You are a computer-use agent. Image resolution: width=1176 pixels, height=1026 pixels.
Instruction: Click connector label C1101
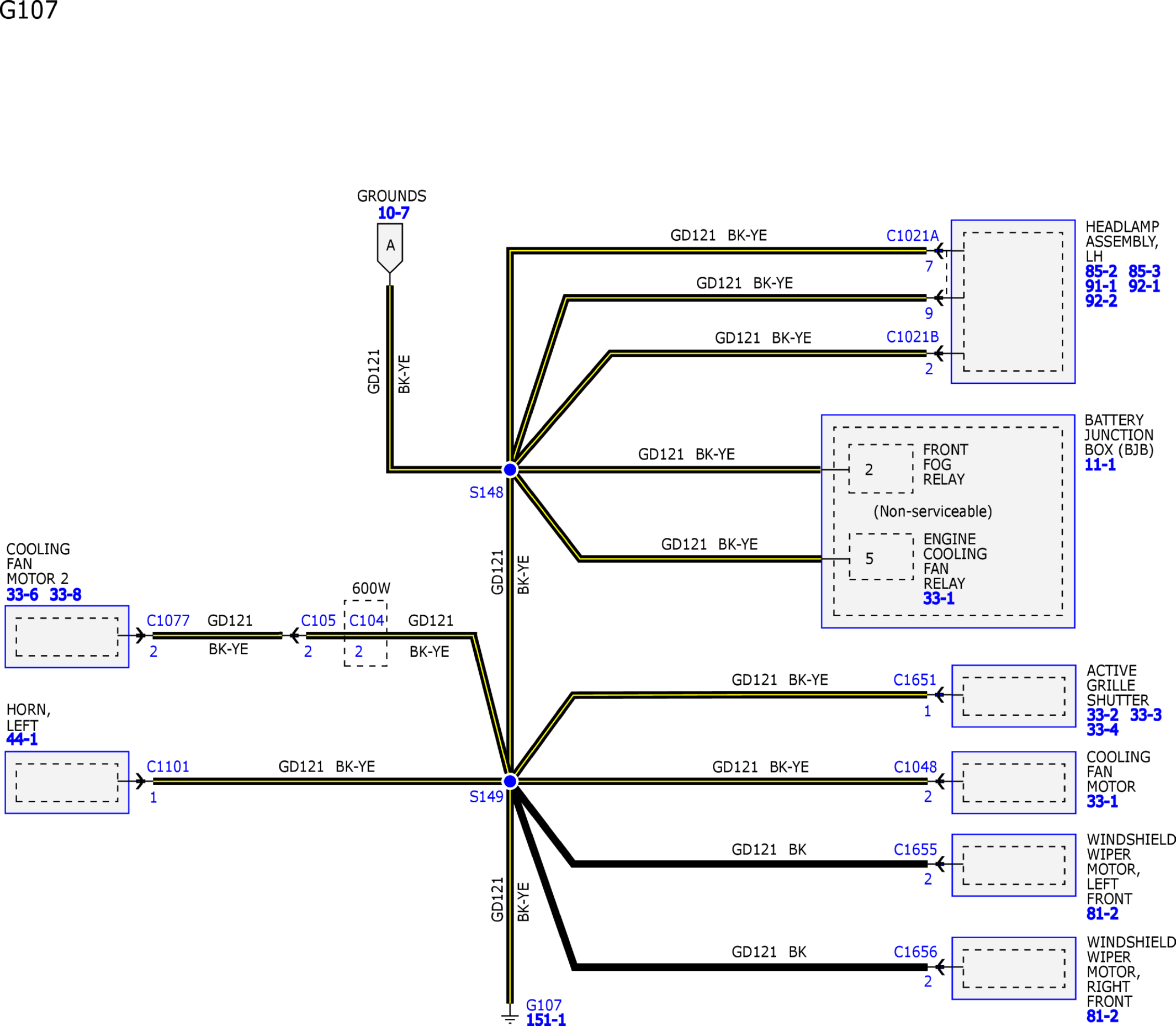click(x=168, y=766)
